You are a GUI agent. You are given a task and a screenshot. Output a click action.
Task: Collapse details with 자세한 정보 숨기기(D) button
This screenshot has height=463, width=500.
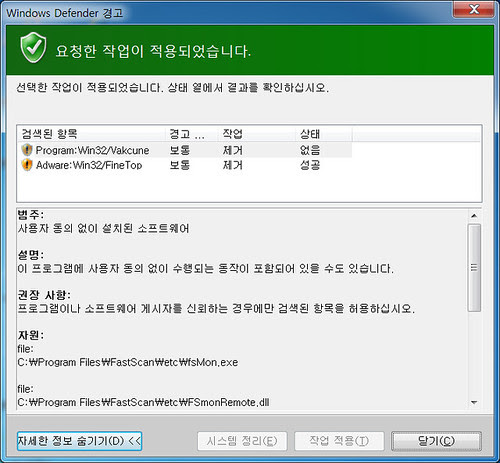point(79,441)
